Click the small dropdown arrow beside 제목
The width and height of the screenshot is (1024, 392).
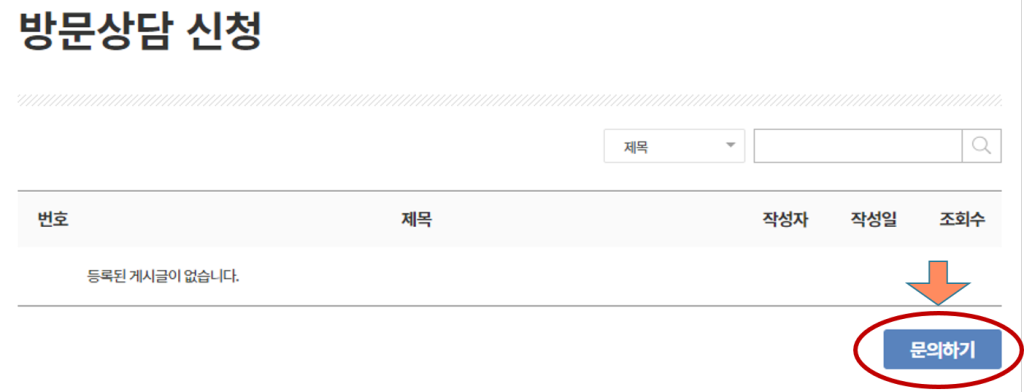[x=731, y=144]
